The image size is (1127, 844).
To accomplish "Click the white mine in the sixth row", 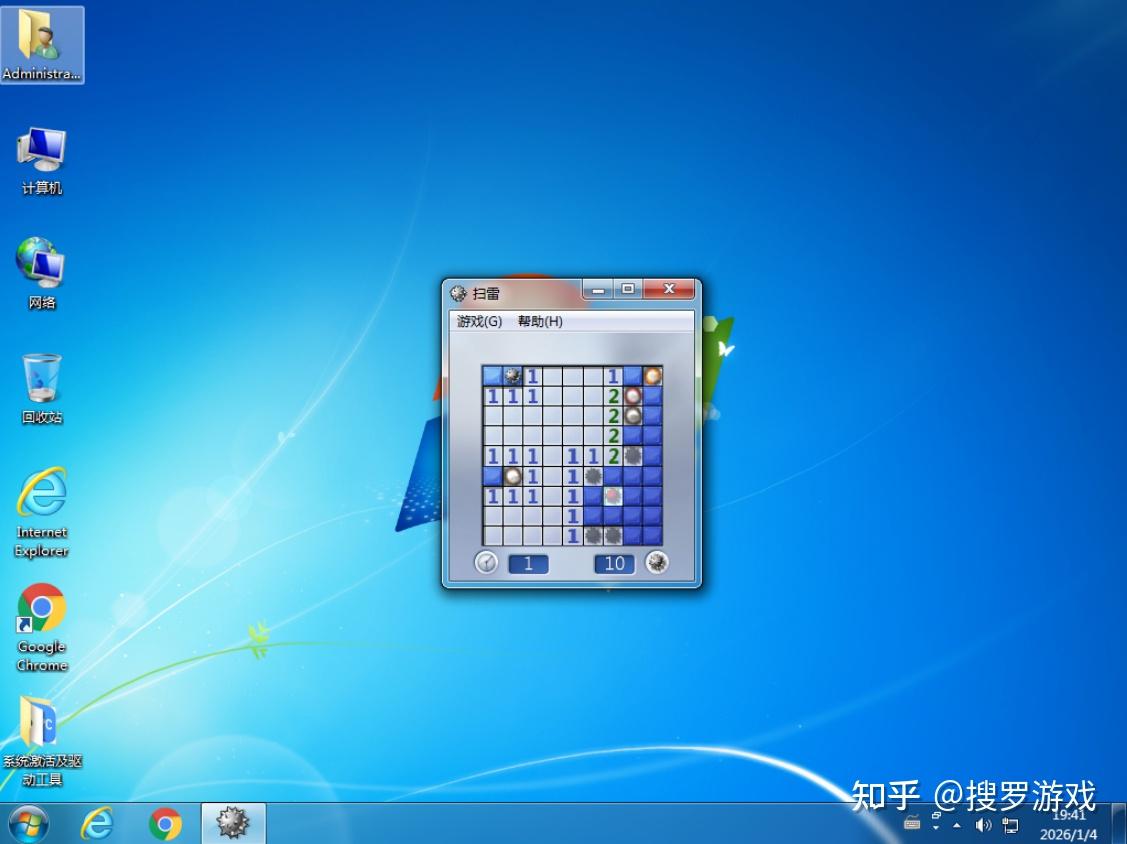I will click(512, 475).
